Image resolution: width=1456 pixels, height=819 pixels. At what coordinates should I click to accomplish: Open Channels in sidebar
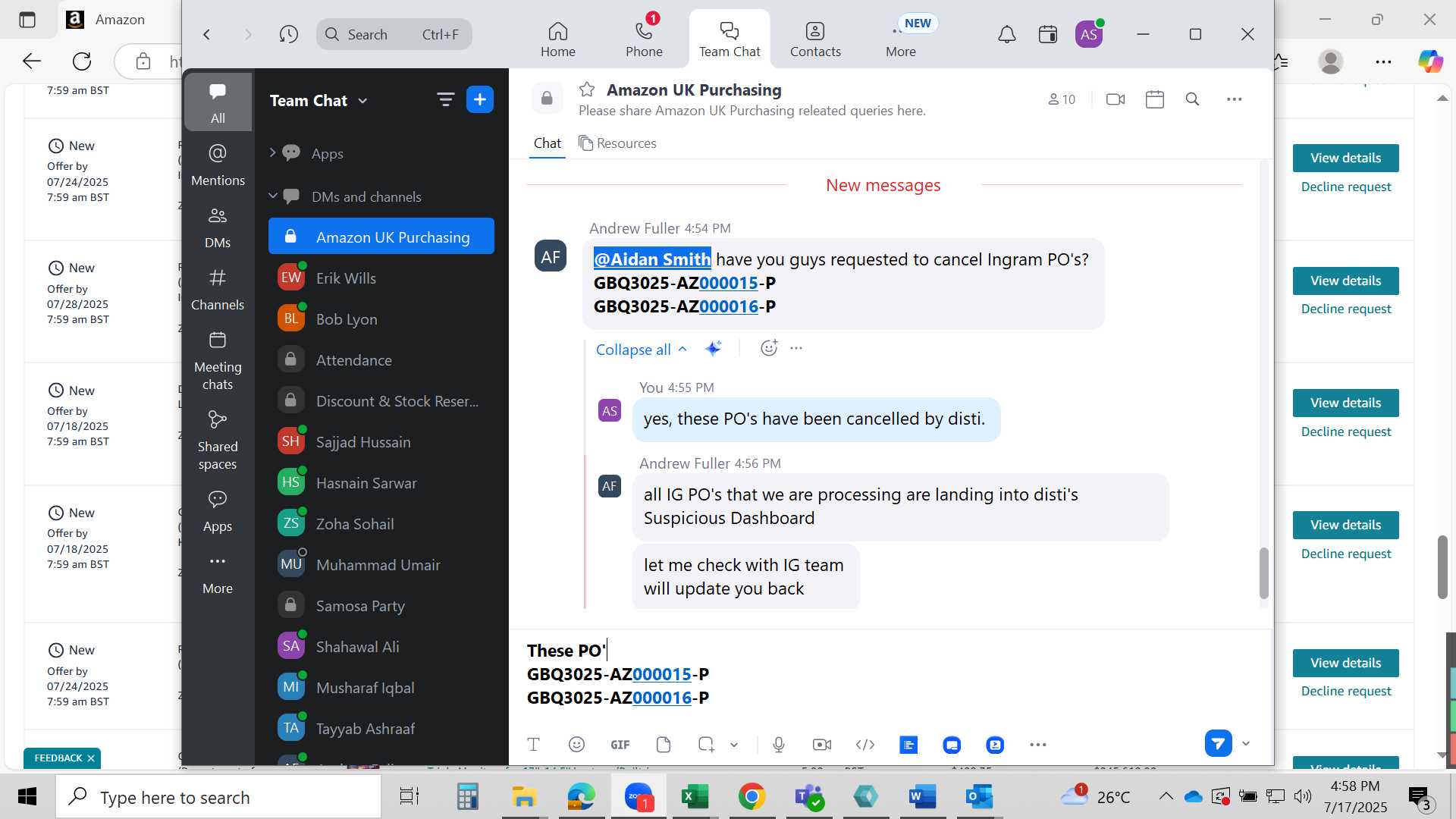click(218, 289)
